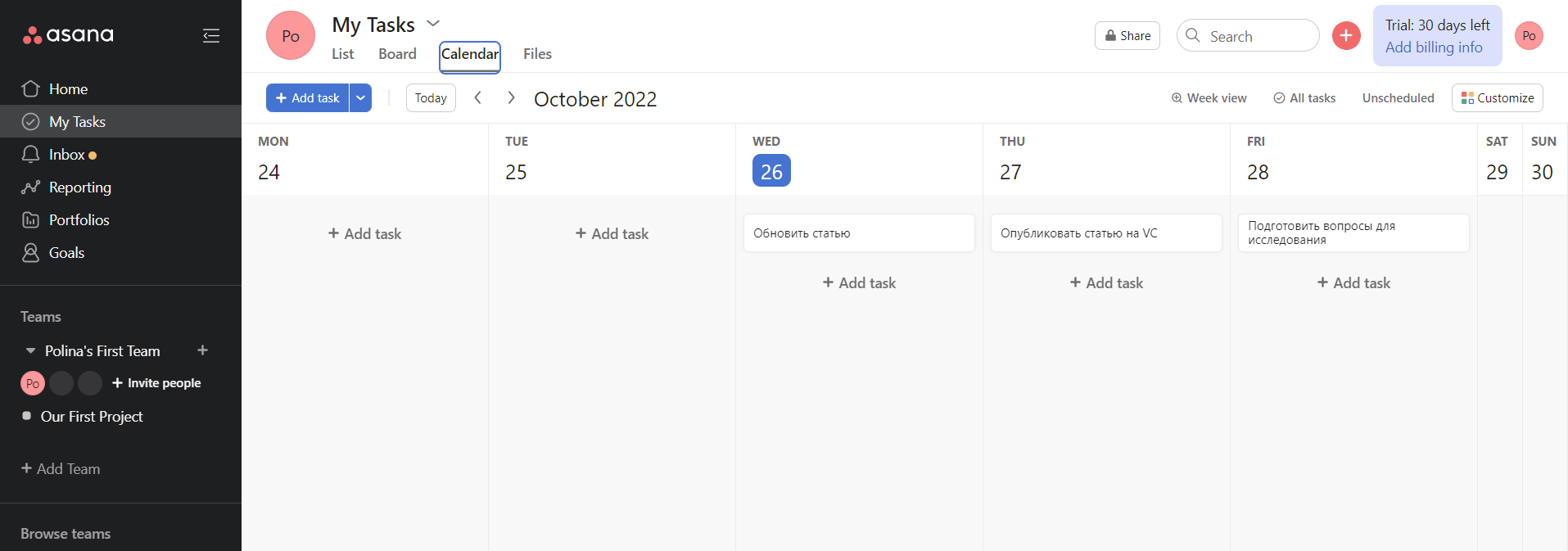Click the Share button

1127,36
